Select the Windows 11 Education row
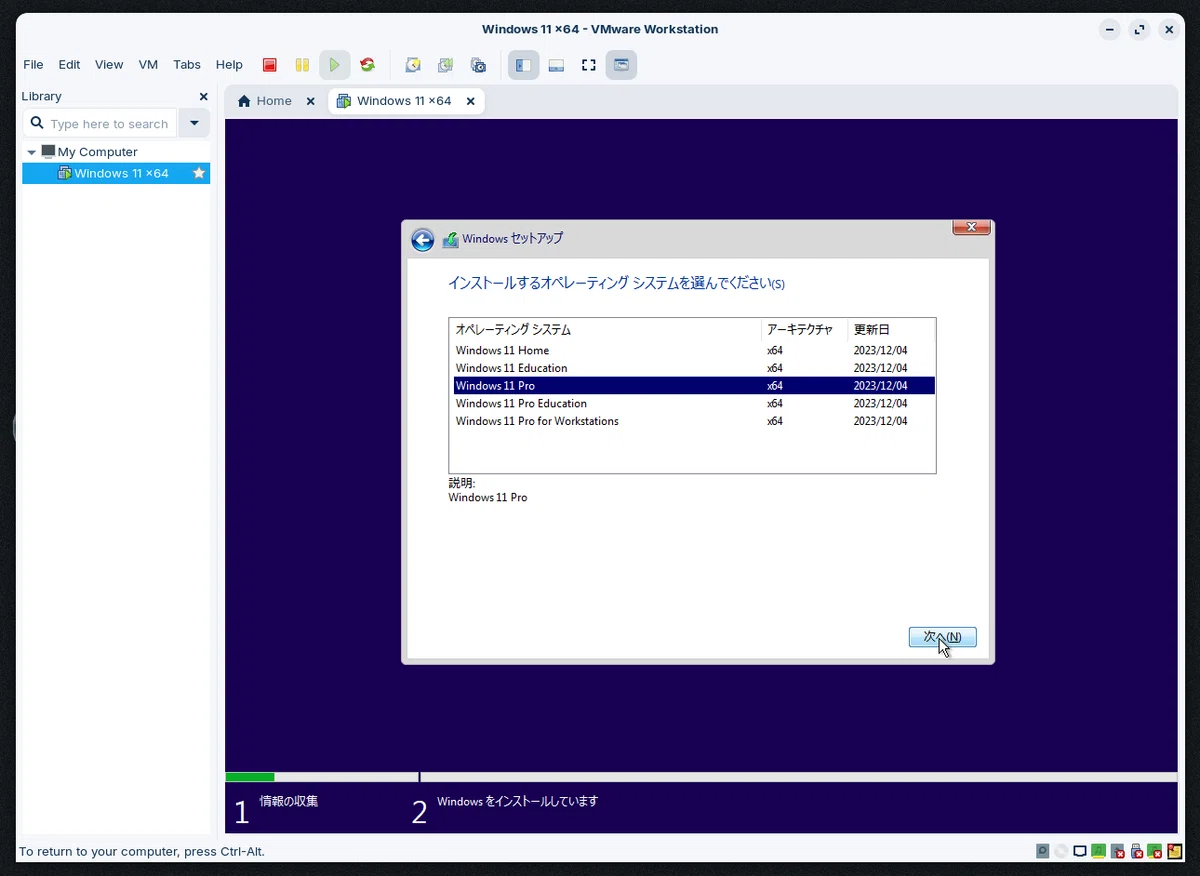Screen dimensions: 1200x876 point(692,368)
